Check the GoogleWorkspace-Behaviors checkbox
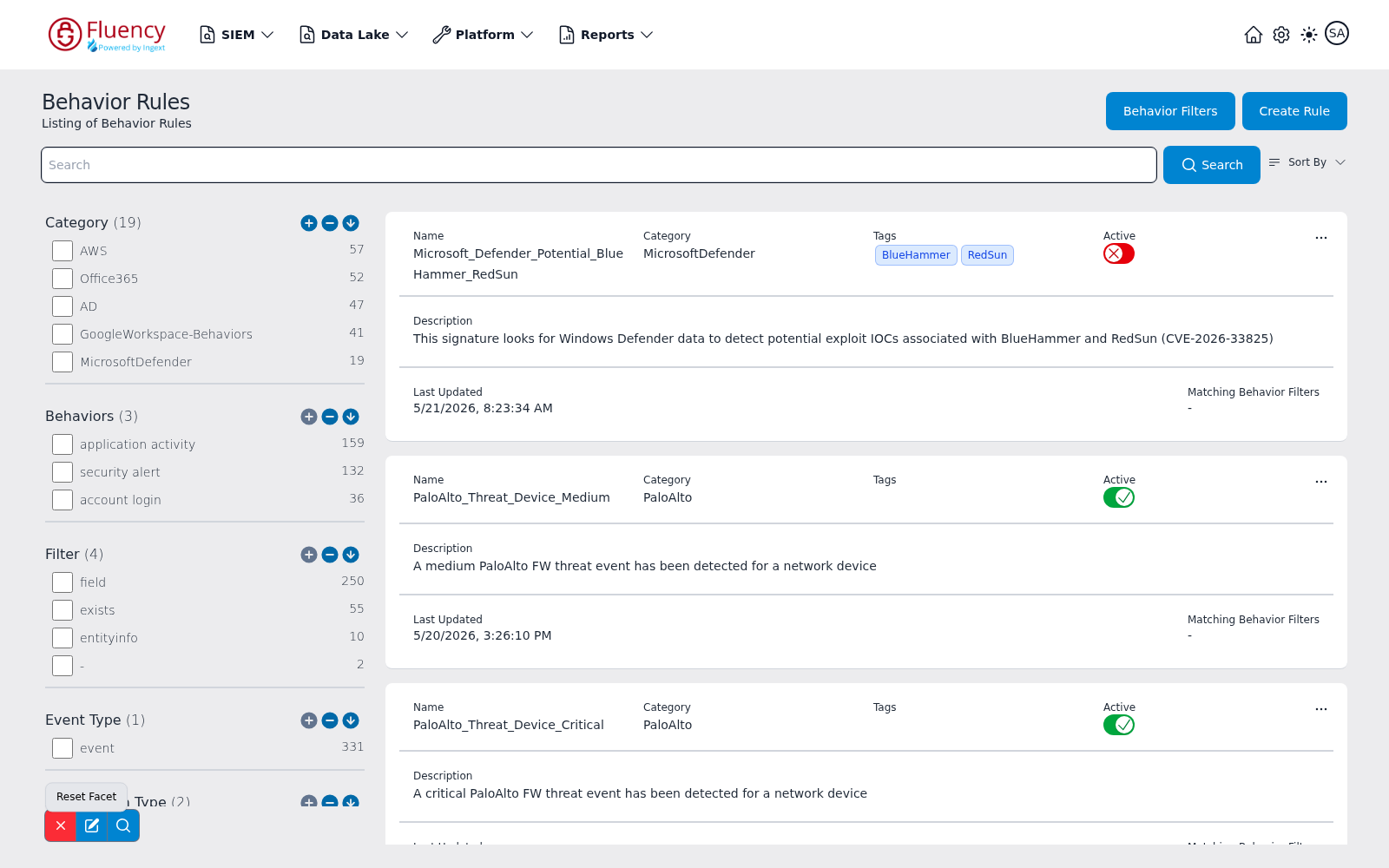1389x868 pixels. (x=63, y=334)
